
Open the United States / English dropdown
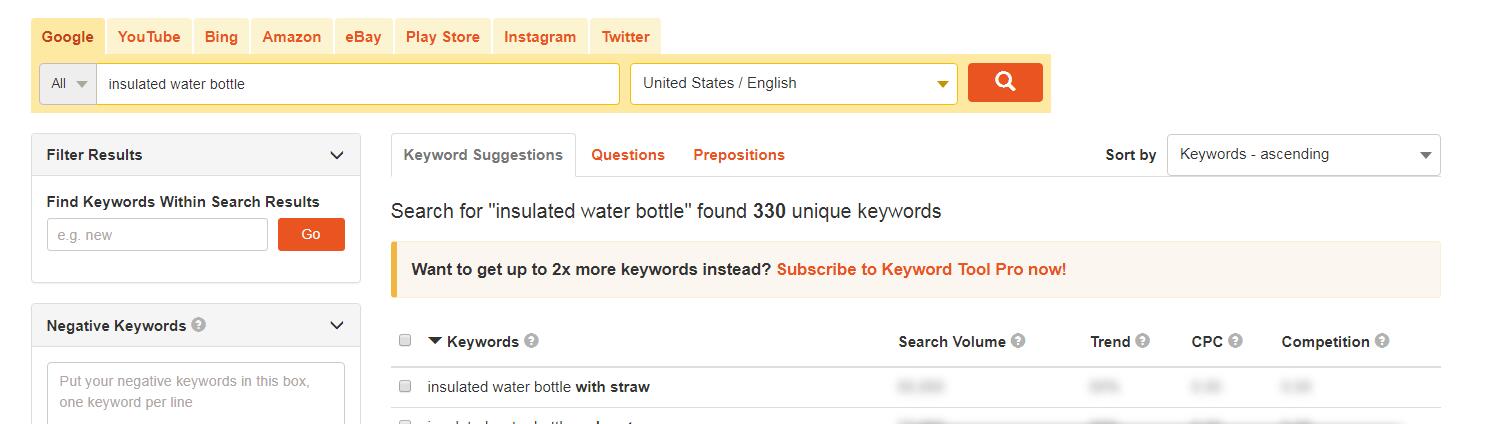pos(794,84)
